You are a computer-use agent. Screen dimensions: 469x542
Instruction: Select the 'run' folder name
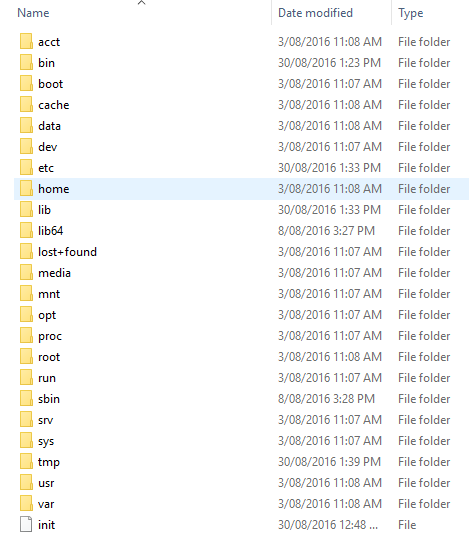pyautogui.click(x=47, y=378)
